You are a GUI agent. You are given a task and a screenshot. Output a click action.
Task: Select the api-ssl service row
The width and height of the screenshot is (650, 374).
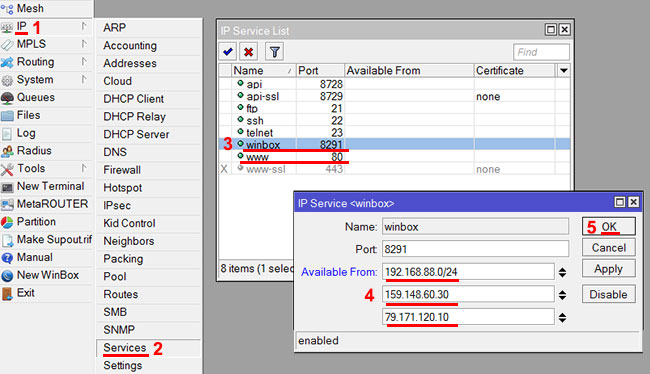[x=394, y=96]
